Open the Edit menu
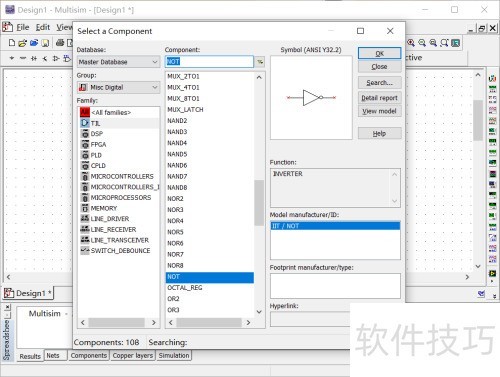This screenshot has height=377, width=500. pos(43,27)
